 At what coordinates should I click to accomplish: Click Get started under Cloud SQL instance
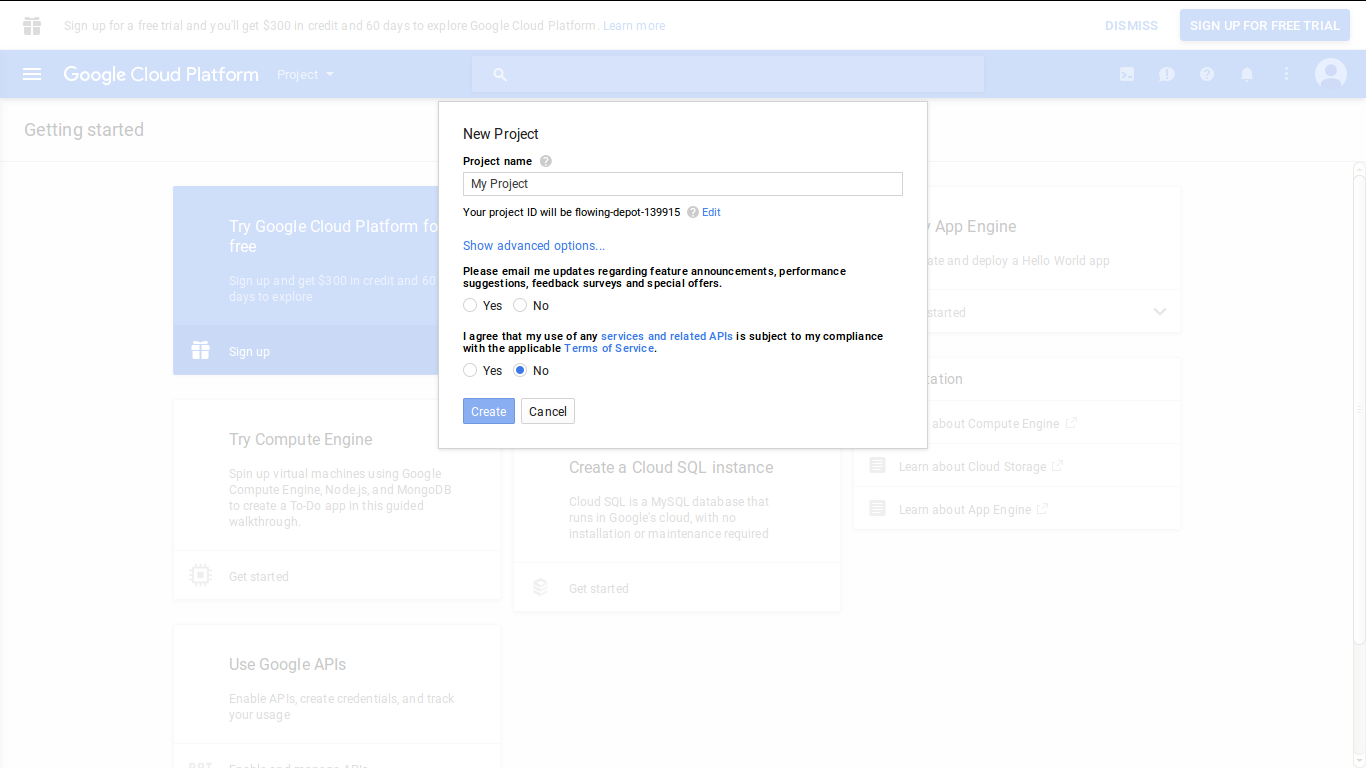(x=599, y=589)
